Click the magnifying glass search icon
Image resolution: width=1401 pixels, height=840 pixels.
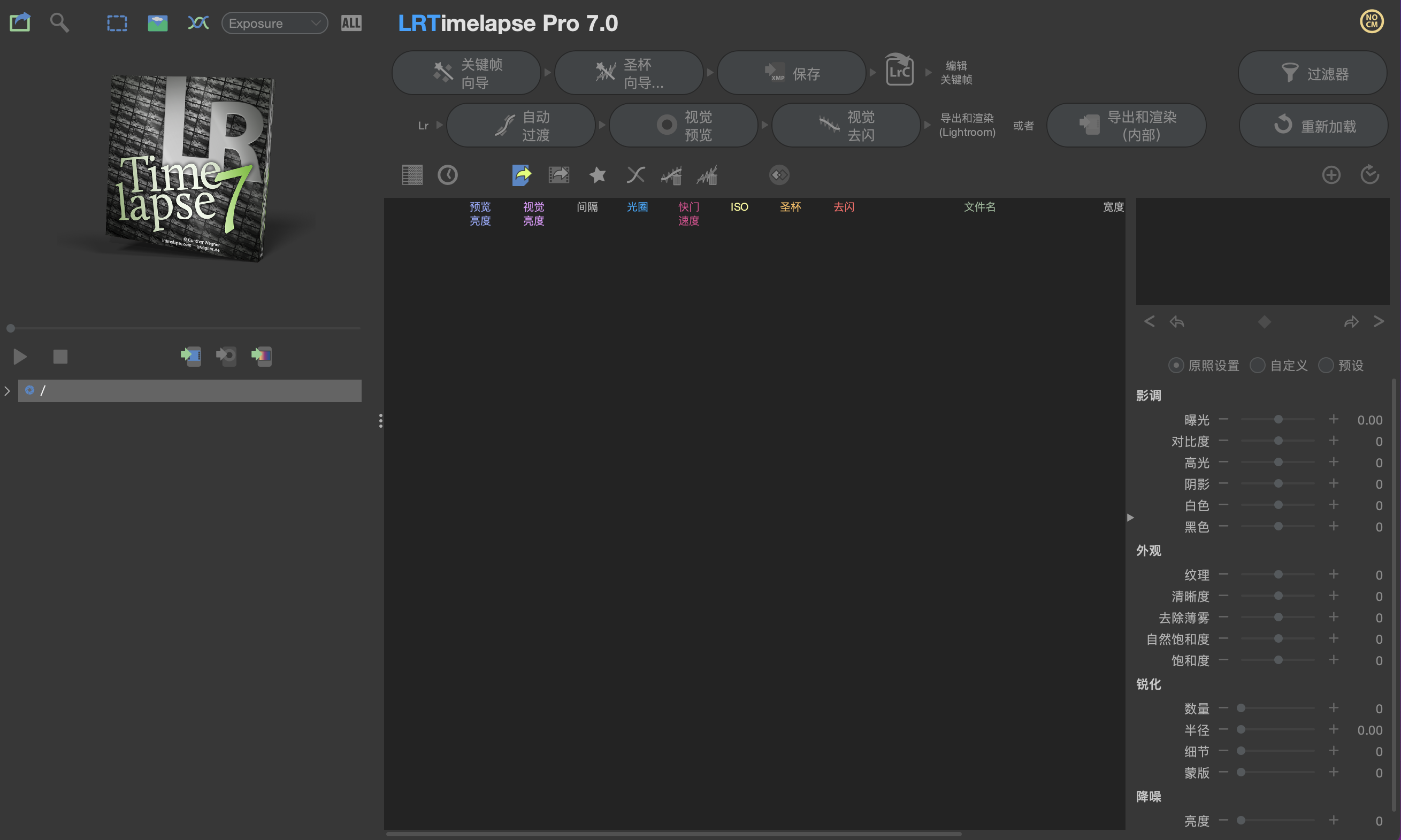coord(59,22)
